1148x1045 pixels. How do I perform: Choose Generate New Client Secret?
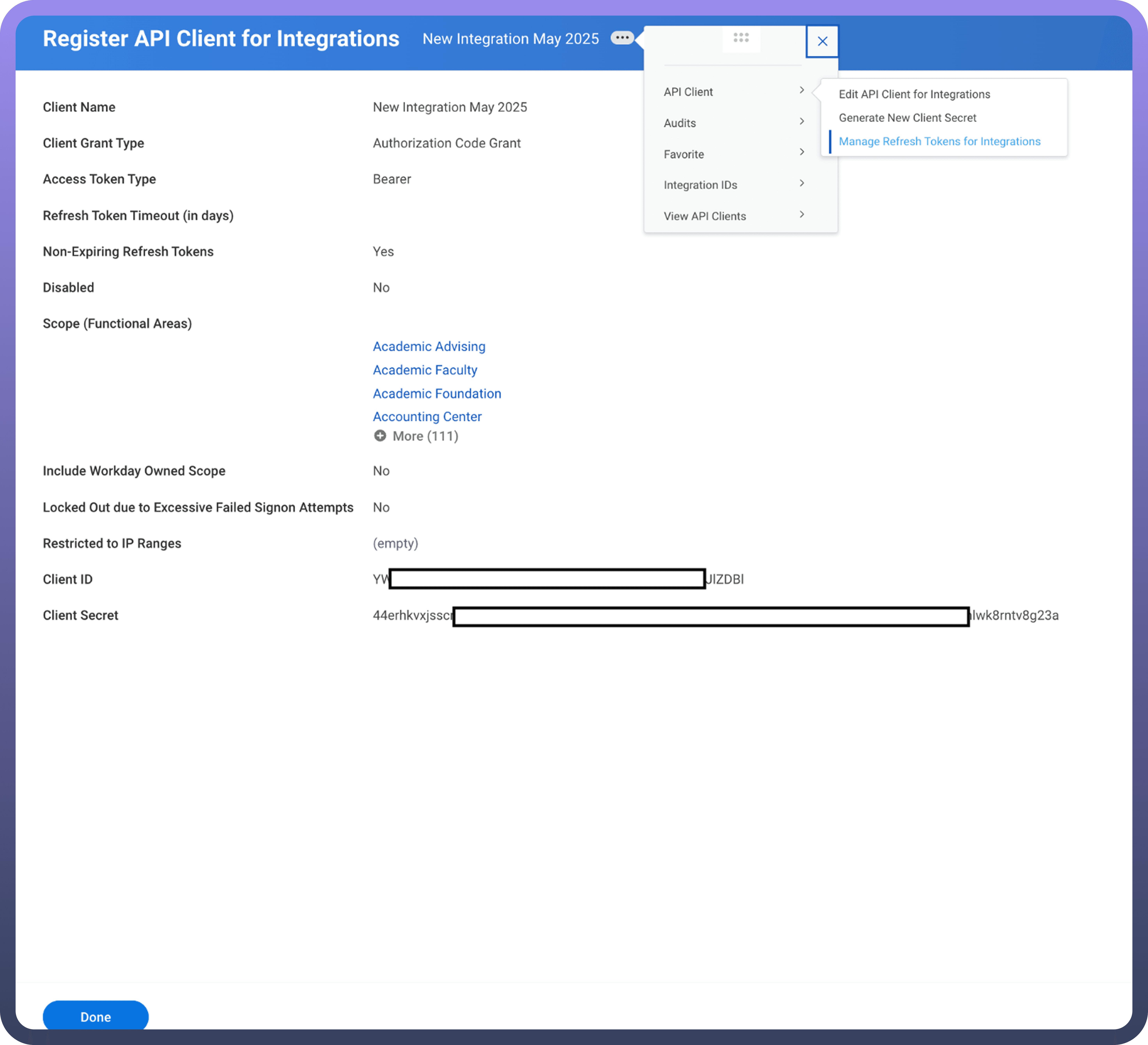click(907, 118)
